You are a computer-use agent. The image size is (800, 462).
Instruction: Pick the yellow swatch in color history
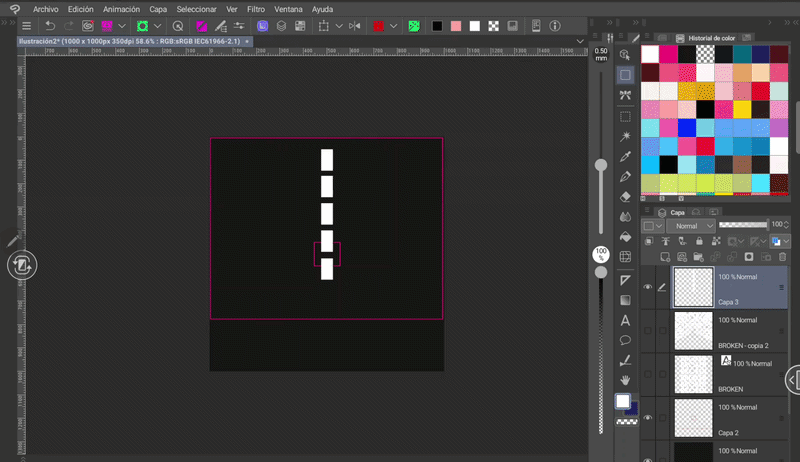tap(743, 108)
